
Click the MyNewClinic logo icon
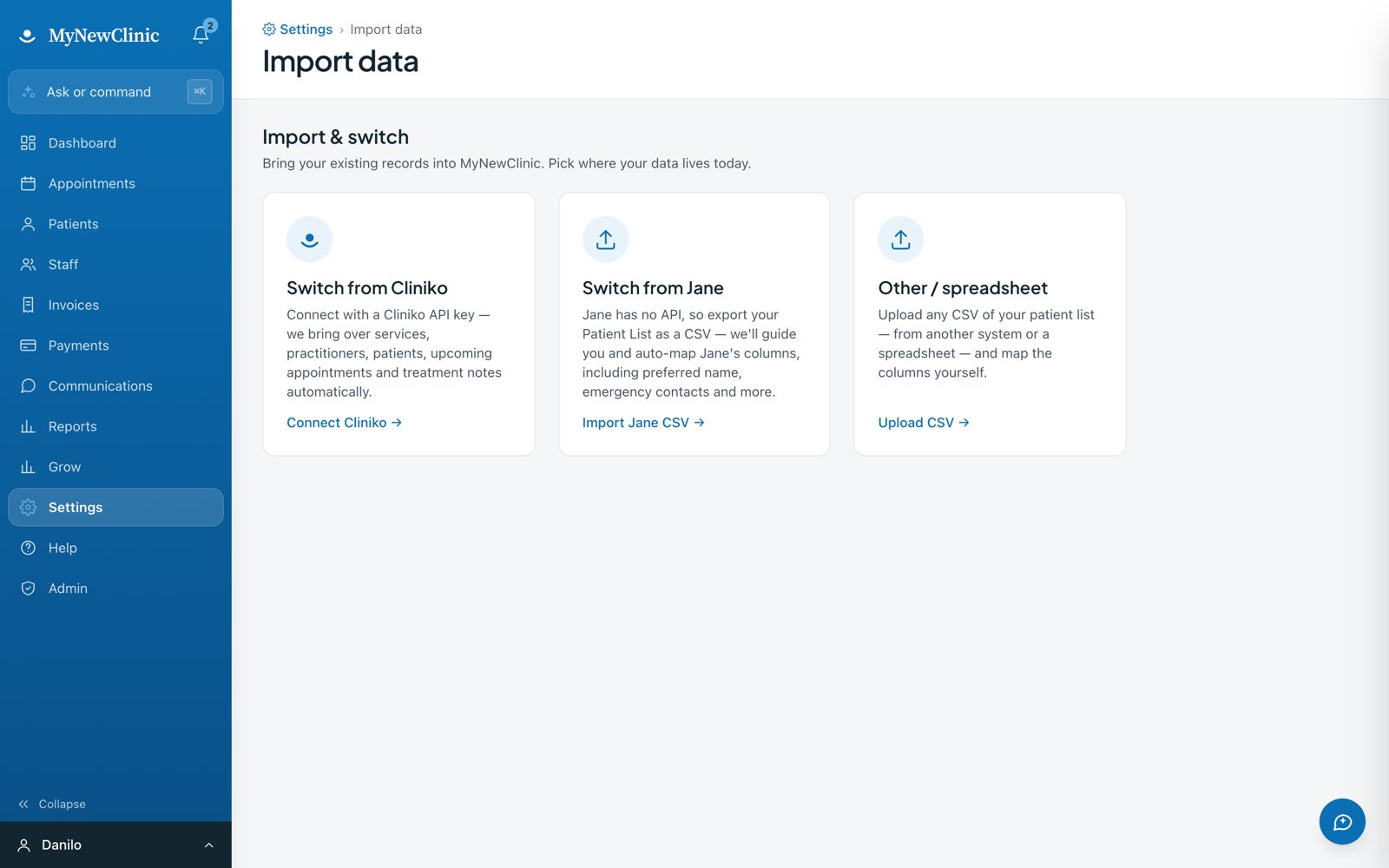click(27, 36)
